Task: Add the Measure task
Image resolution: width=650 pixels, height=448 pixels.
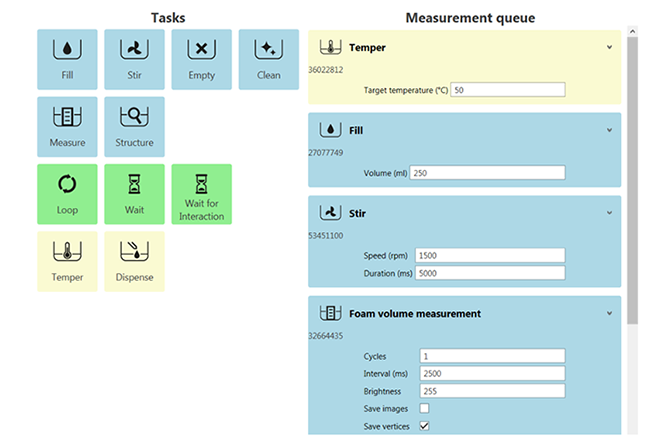Action: pos(67,126)
